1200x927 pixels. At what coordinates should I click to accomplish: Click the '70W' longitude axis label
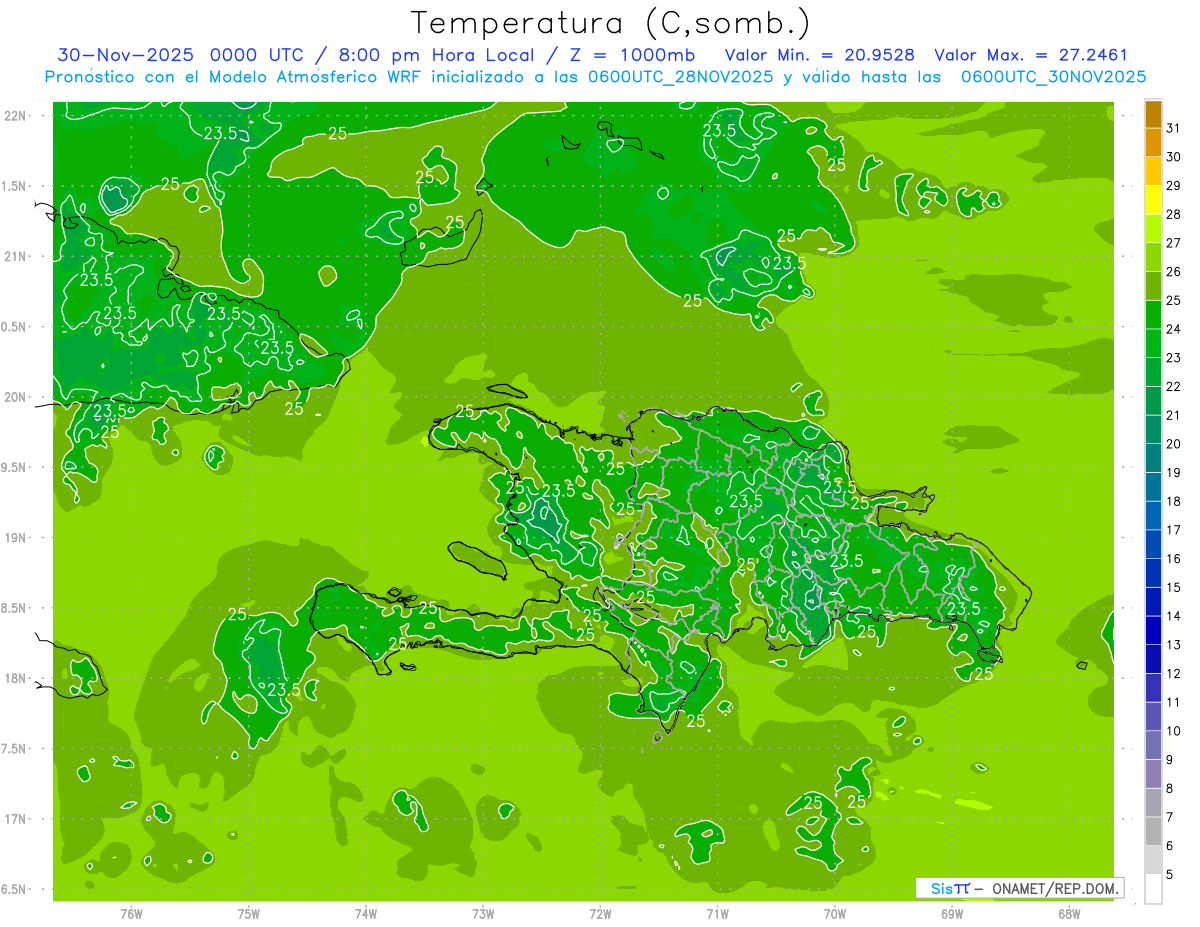[x=835, y=913]
